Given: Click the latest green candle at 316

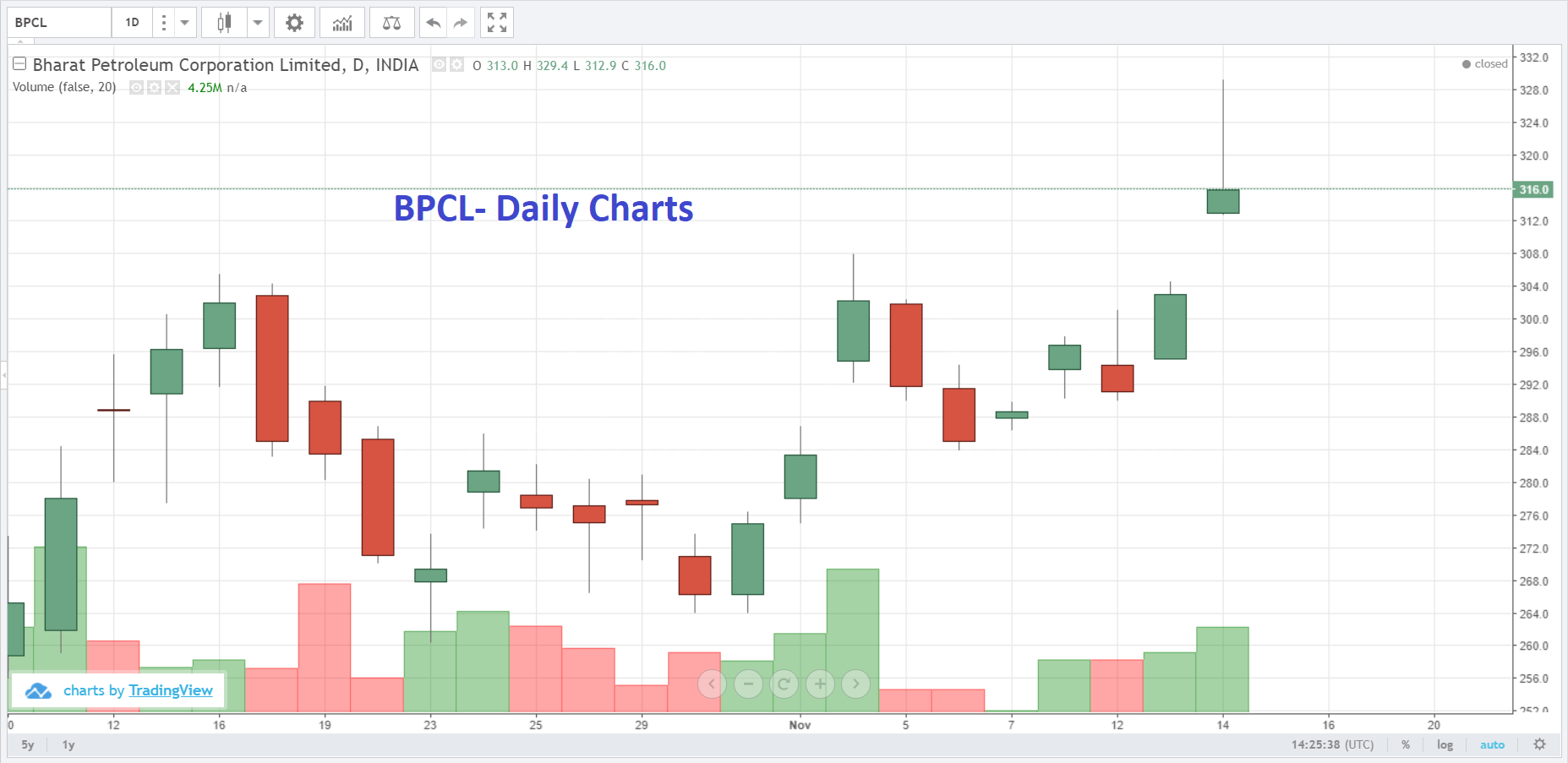Looking at the screenshot, I should tap(1223, 201).
